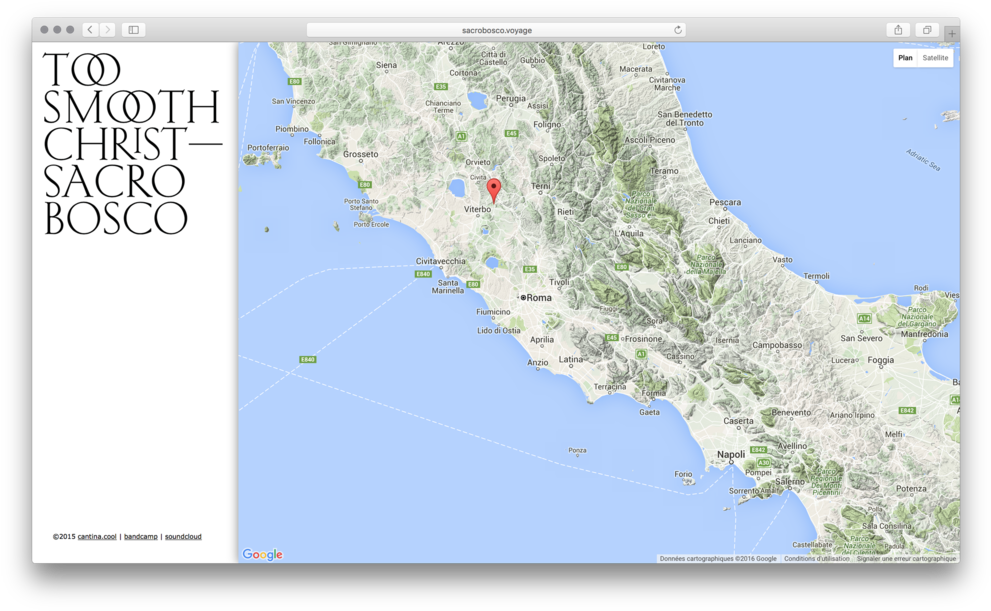Click the forward navigation arrow
Screen dimensions: 991x611
tap(108, 30)
